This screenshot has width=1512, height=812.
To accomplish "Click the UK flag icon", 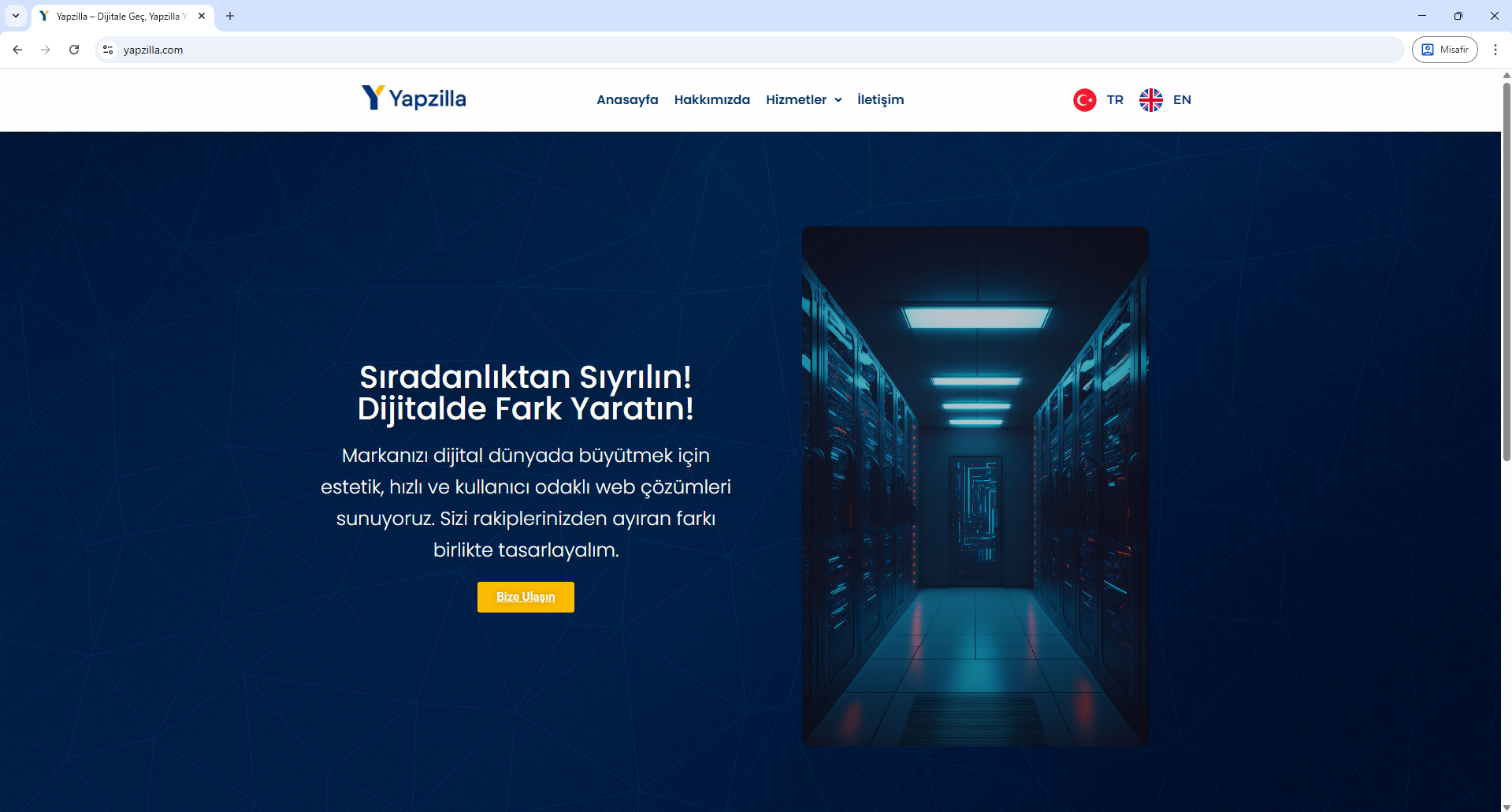I will [1151, 100].
